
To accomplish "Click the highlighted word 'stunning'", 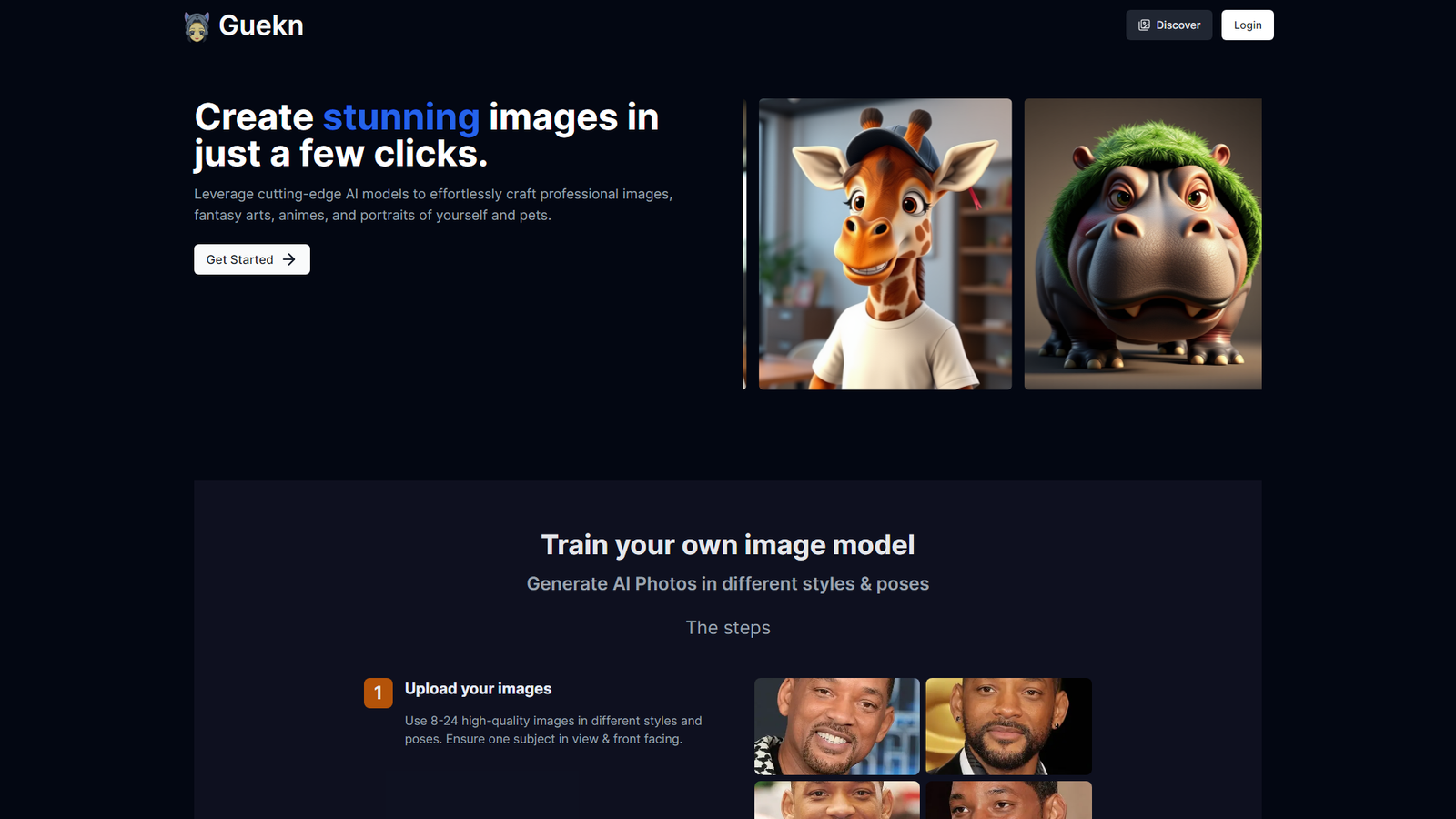I will click(401, 117).
